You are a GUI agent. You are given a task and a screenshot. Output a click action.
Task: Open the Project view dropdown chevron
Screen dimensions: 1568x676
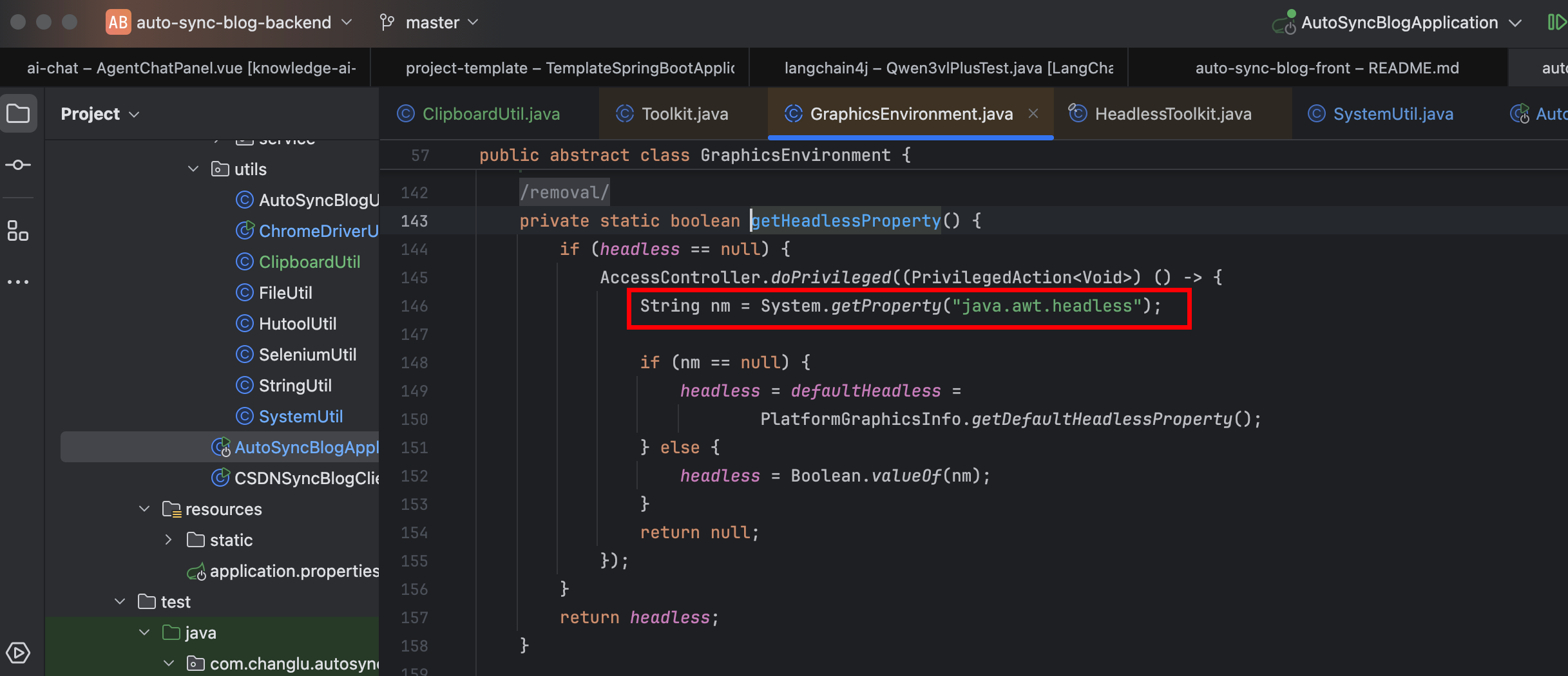tap(134, 115)
